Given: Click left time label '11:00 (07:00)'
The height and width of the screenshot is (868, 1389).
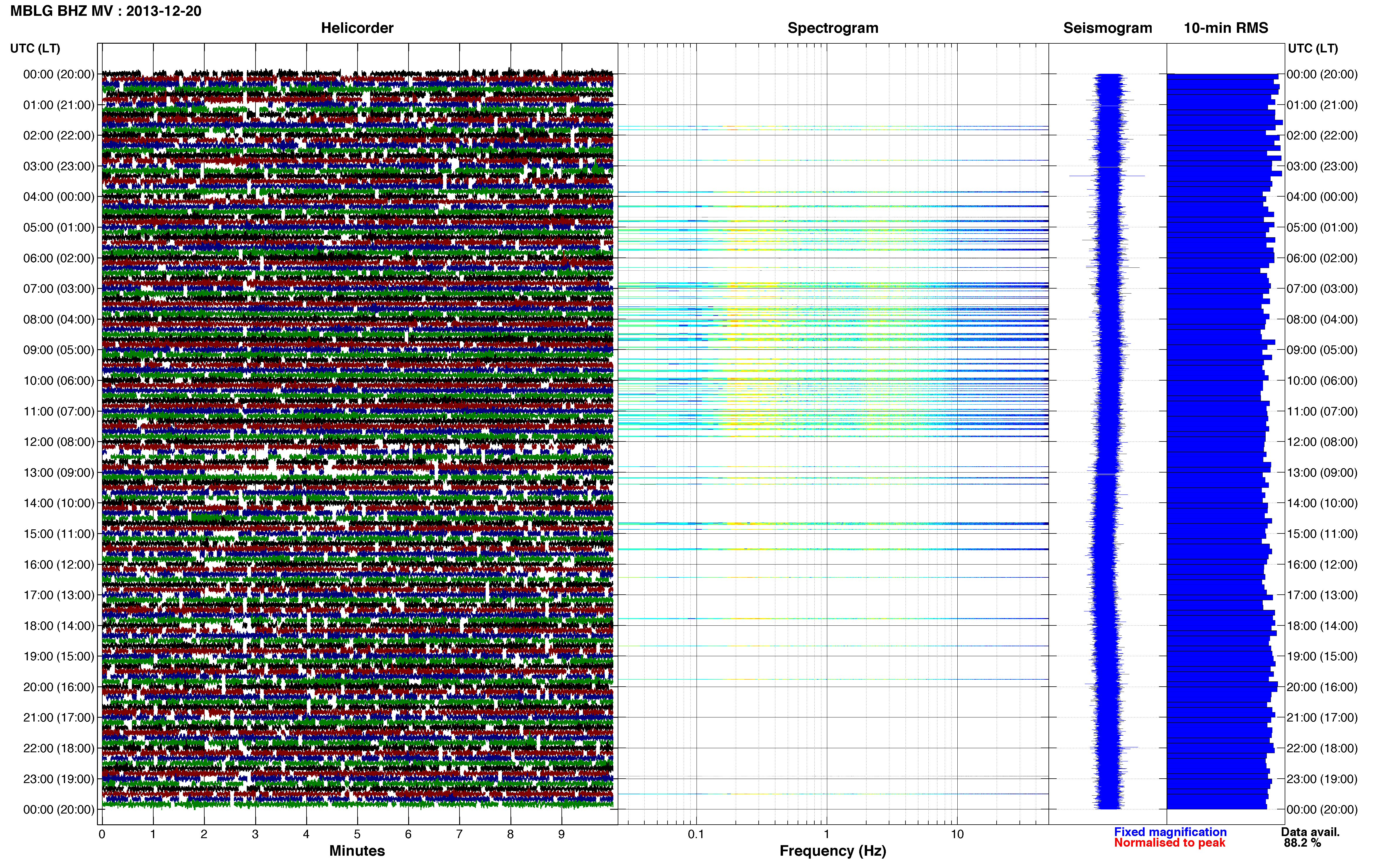Looking at the screenshot, I should pyautogui.click(x=59, y=412).
